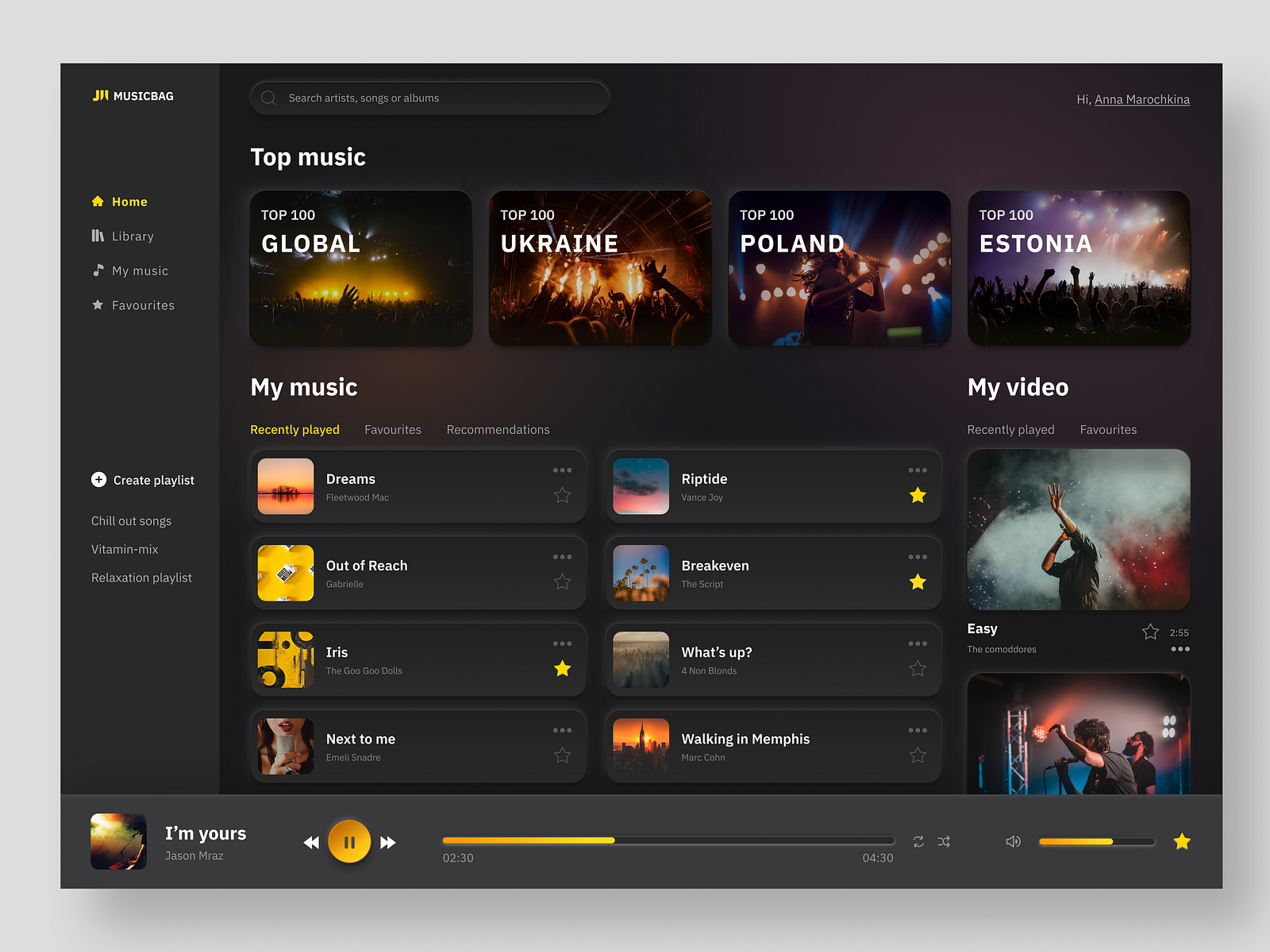Select Home in the sidebar
The width and height of the screenshot is (1270, 952).
click(129, 202)
